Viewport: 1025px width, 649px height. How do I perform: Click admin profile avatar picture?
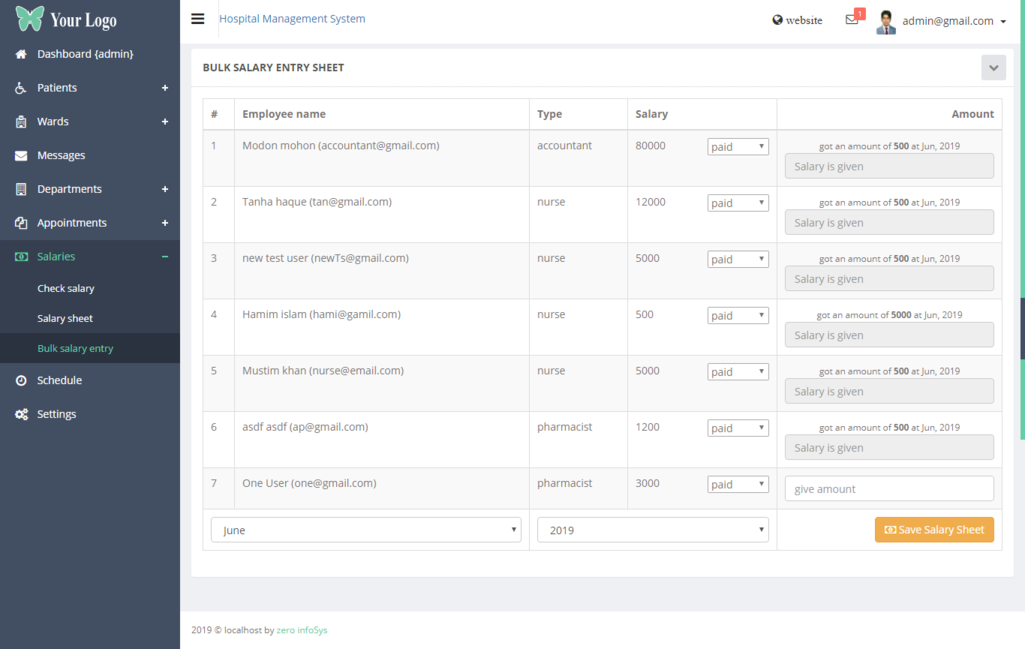tap(886, 21)
